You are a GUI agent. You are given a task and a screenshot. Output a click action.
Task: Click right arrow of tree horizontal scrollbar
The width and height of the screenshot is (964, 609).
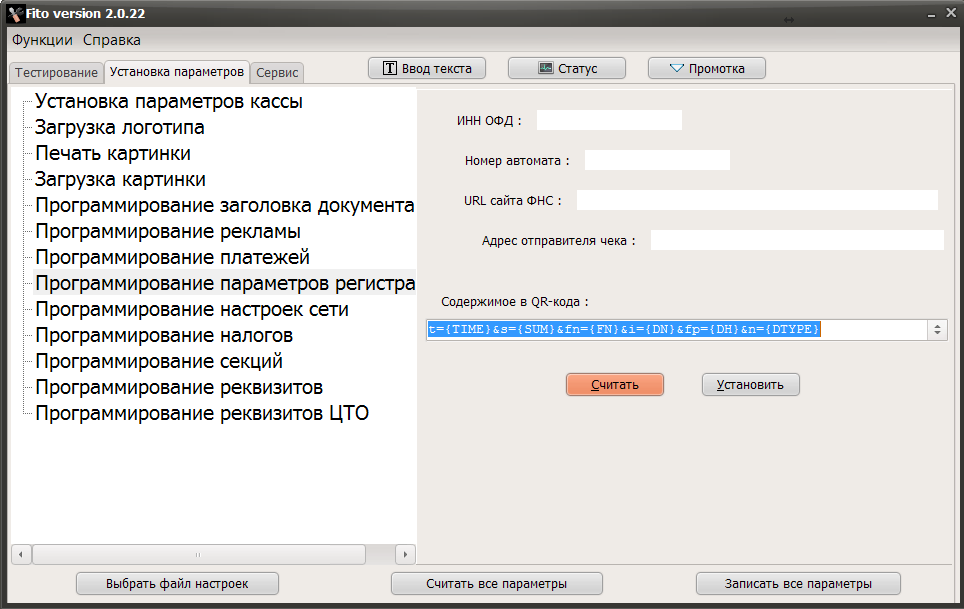[x=405, y=554]
